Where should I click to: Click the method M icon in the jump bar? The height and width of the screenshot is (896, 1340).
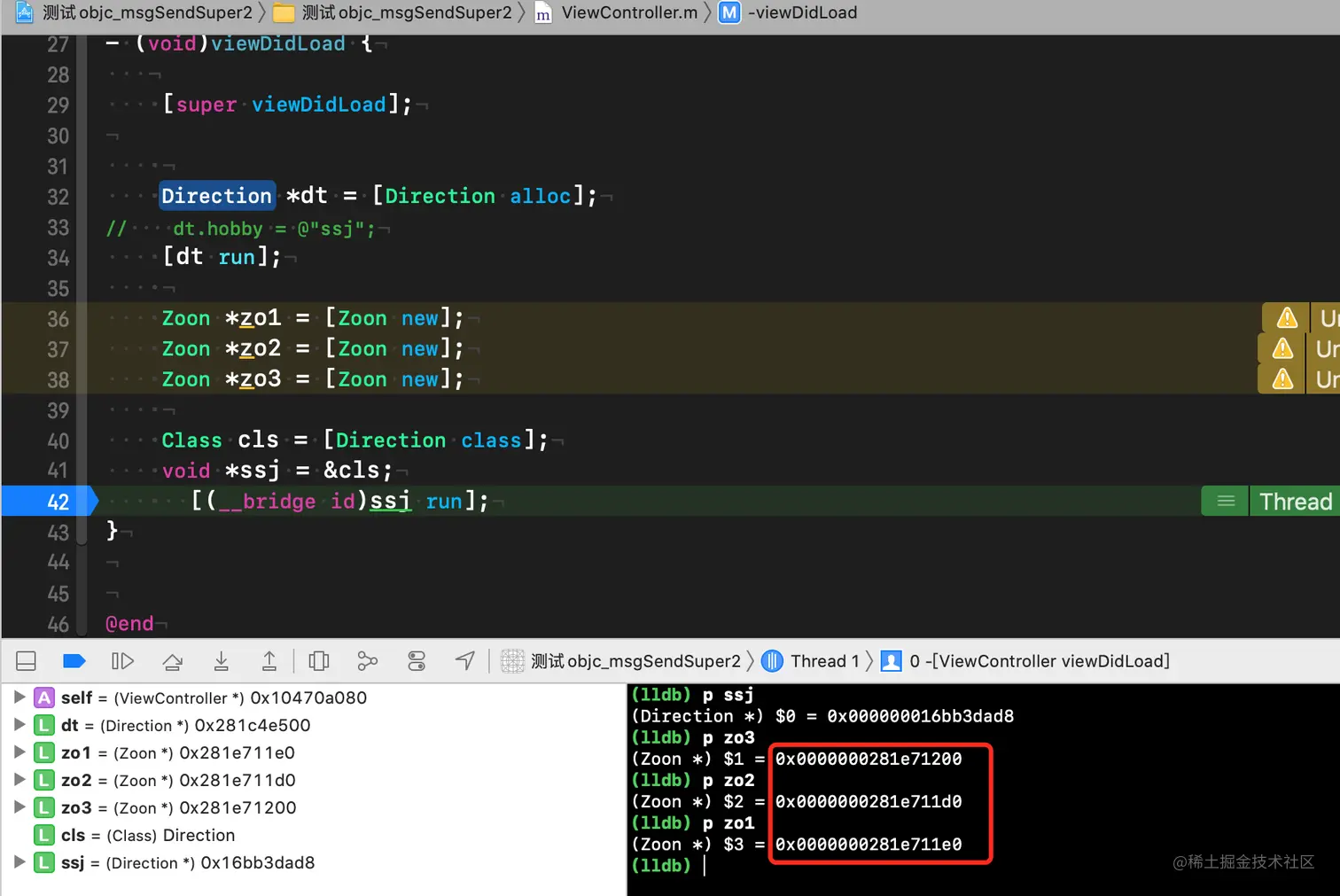click(729, 12)
